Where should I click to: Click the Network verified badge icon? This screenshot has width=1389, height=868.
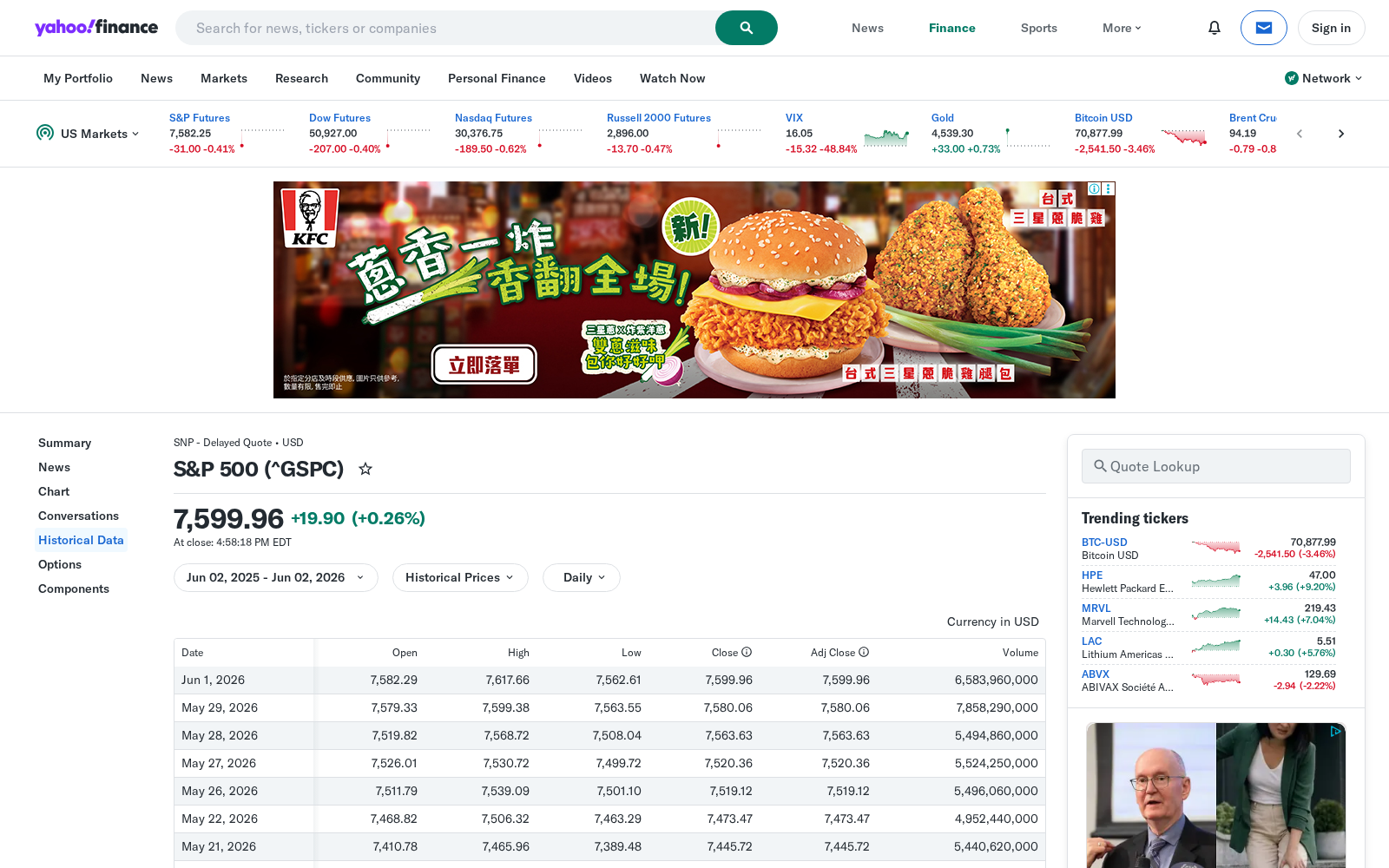[1292, 78]
